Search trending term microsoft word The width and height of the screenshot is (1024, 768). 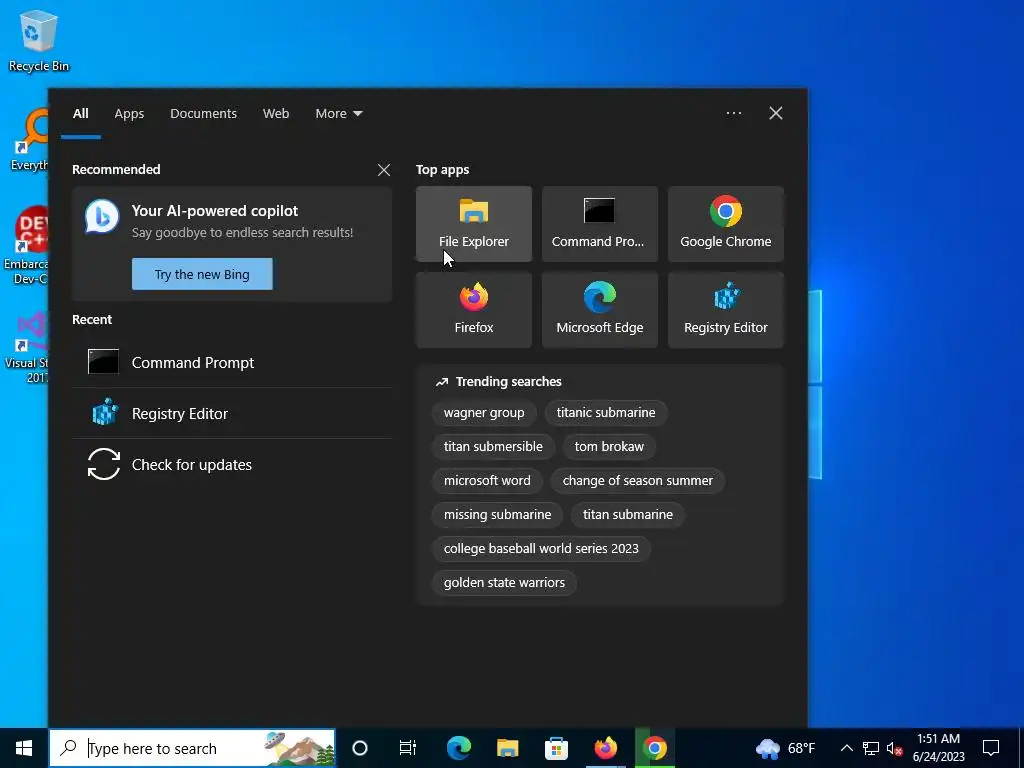coord(487,481)
